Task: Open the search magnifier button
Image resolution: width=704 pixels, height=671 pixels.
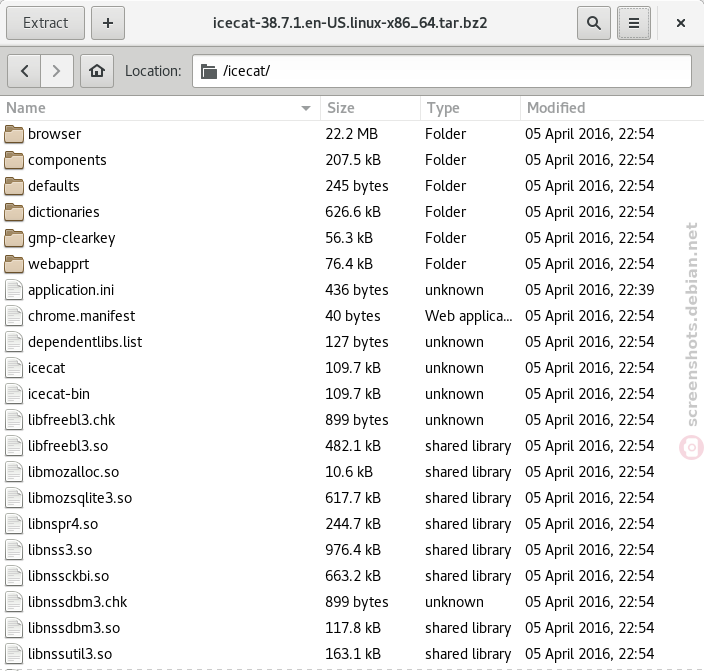Action: pos(594,23)
